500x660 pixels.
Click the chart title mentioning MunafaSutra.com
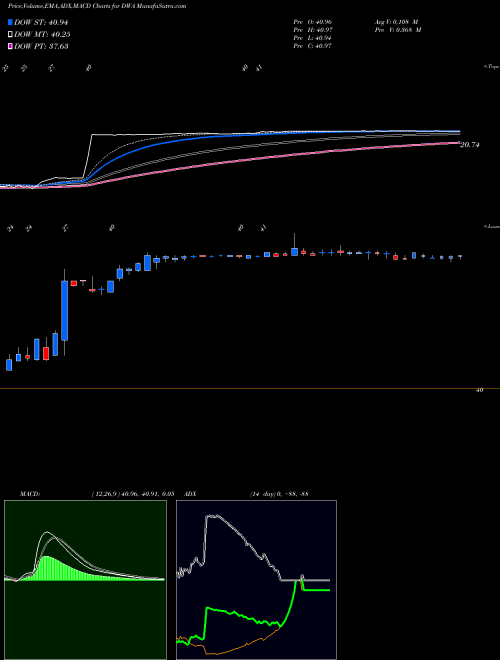point(97,6)
